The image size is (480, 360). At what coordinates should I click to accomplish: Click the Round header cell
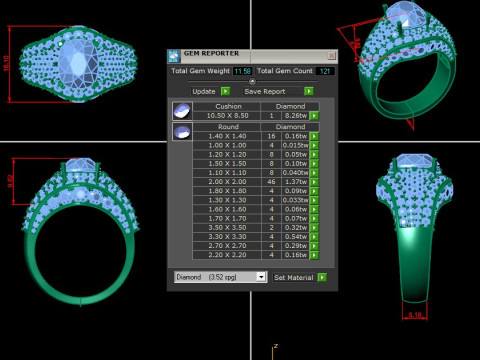[228, 127]
